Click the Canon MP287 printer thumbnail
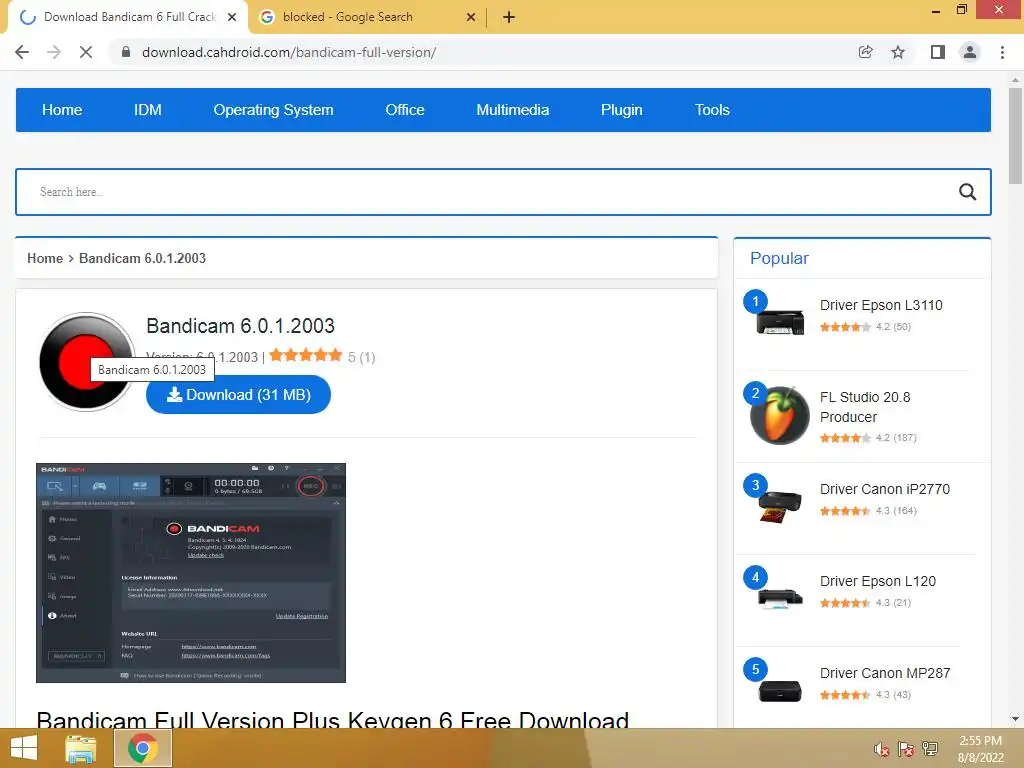This screenshot has height=768, width=1024. pyautogui.click(x=780, y=690)
